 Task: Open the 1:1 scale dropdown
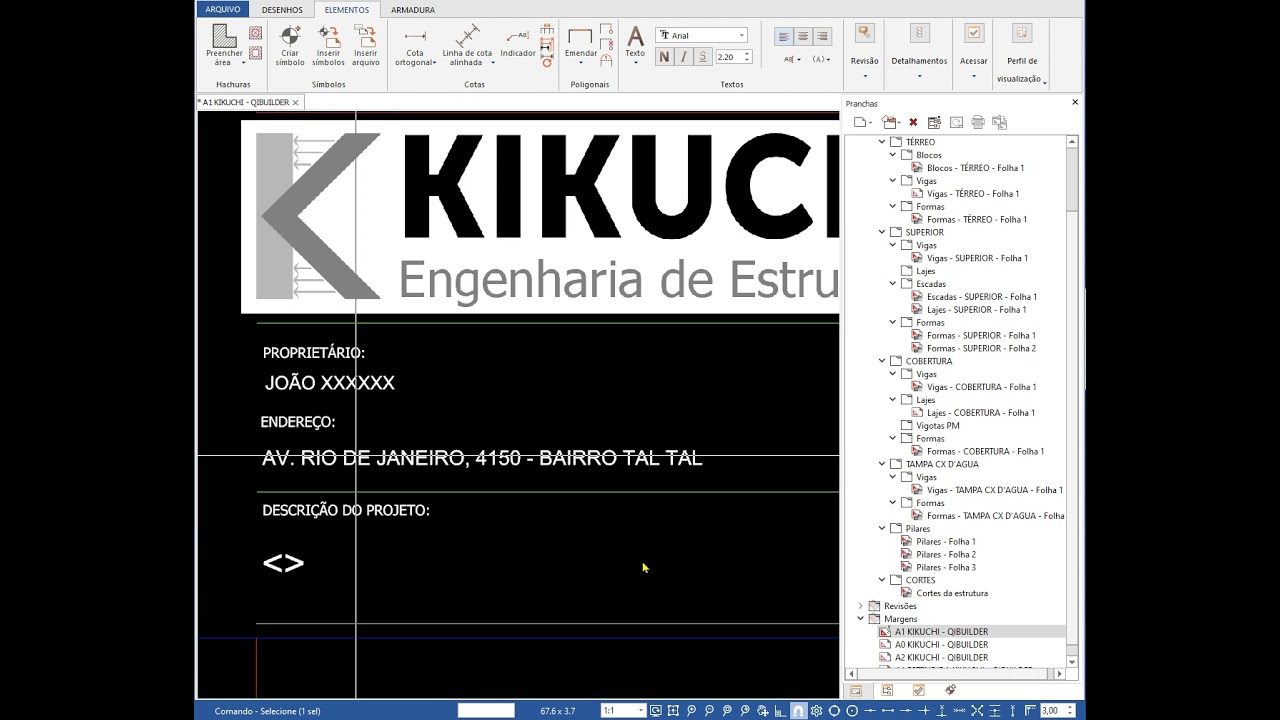[x=641, y=711]
